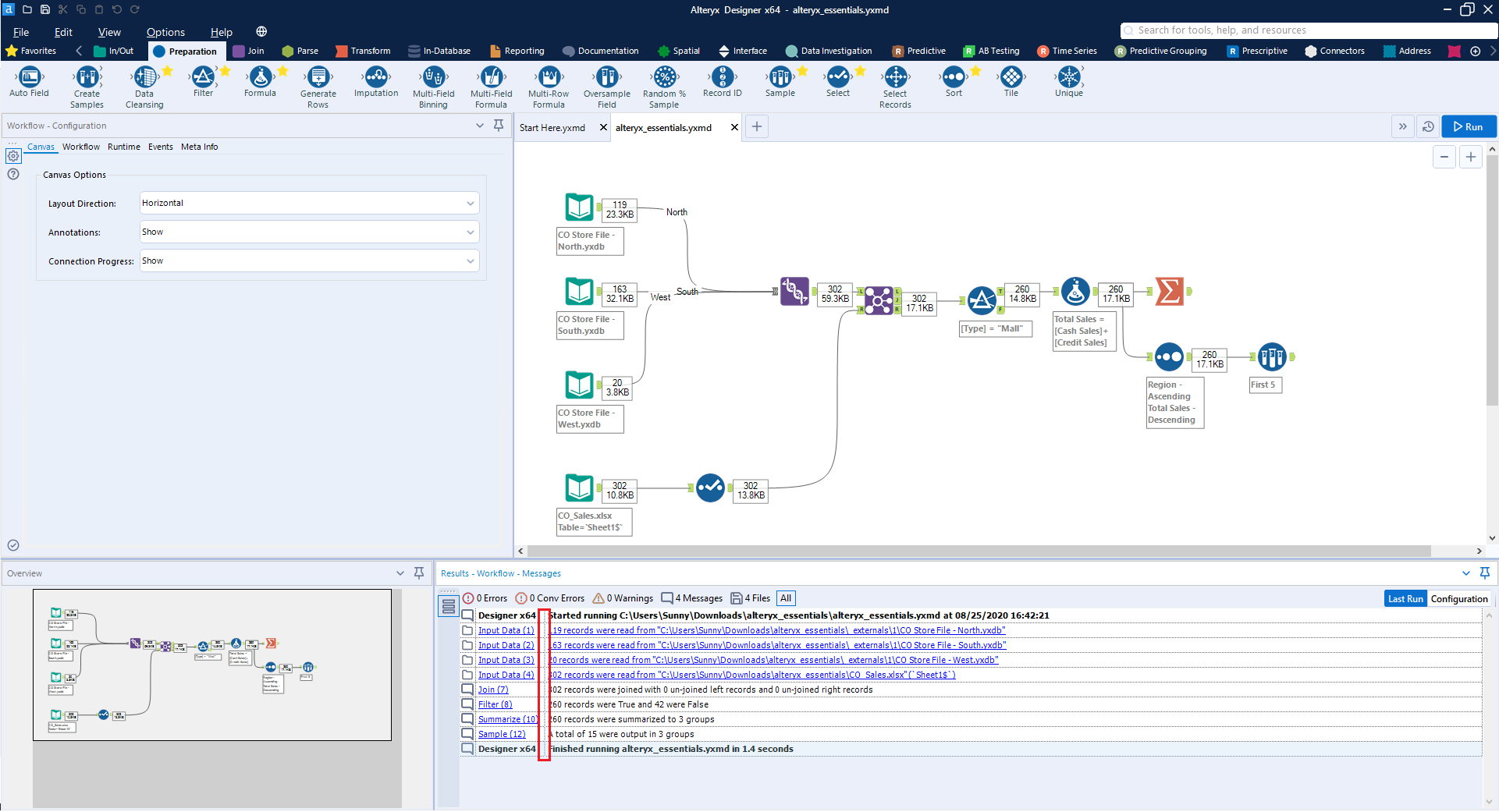Click the Run workflow button
Screen dimensions: 1499x812
(1468, 126)
